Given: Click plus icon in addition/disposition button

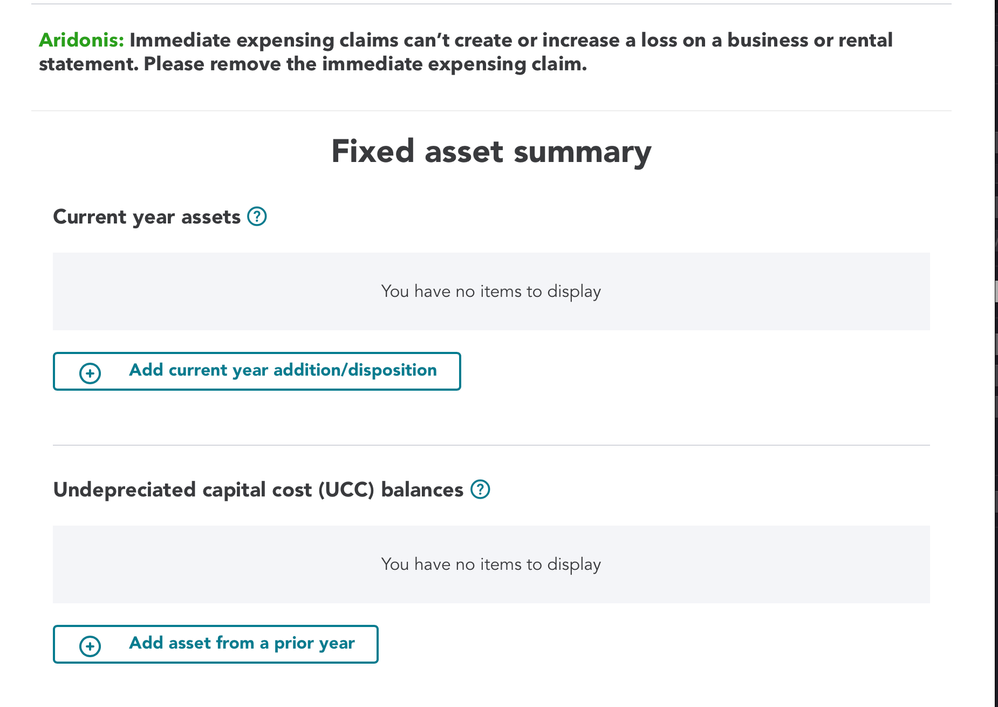Looking at the screenshot, I should 90,373.
